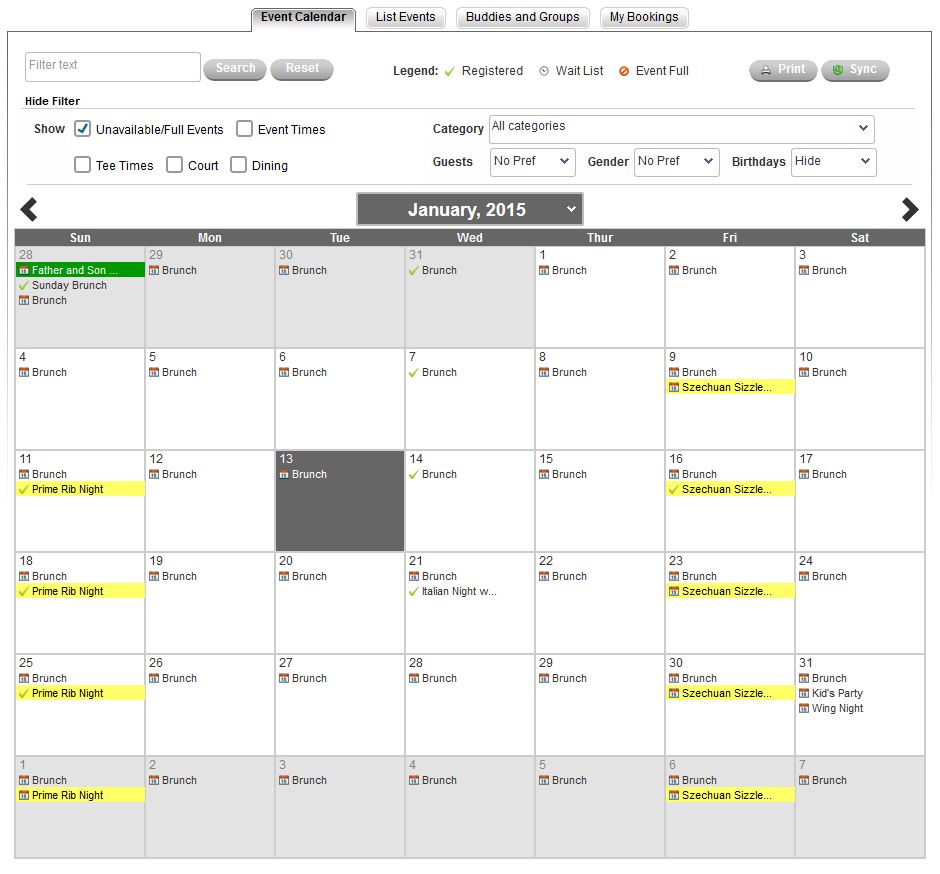
Task: Toggle the Tee Times checkbox
Action: click(83, 165)
